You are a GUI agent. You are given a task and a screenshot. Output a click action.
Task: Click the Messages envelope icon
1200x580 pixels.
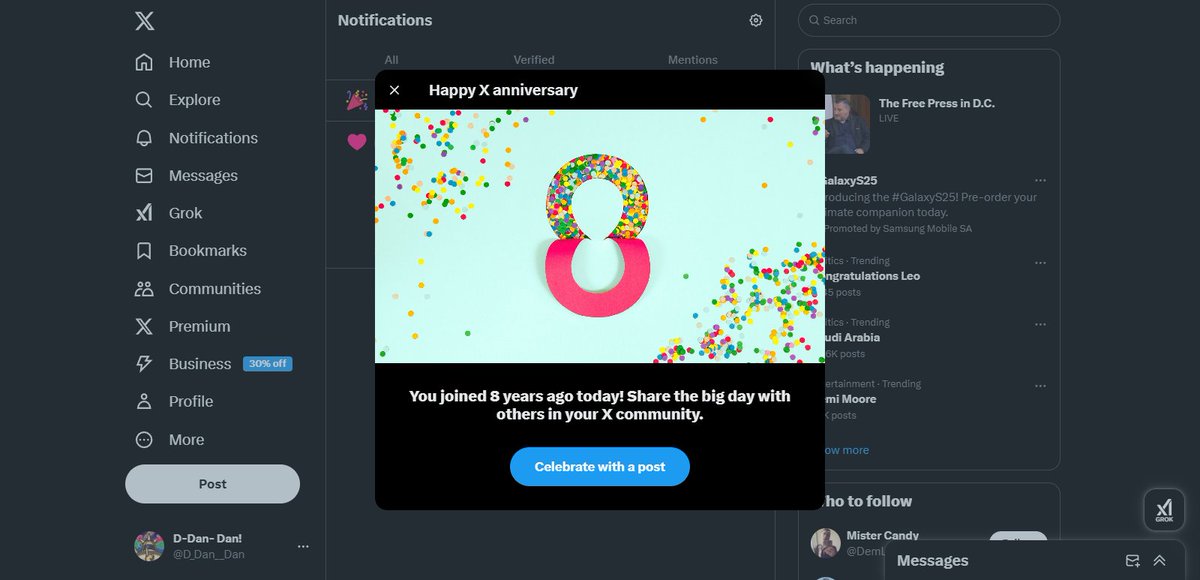144,175
